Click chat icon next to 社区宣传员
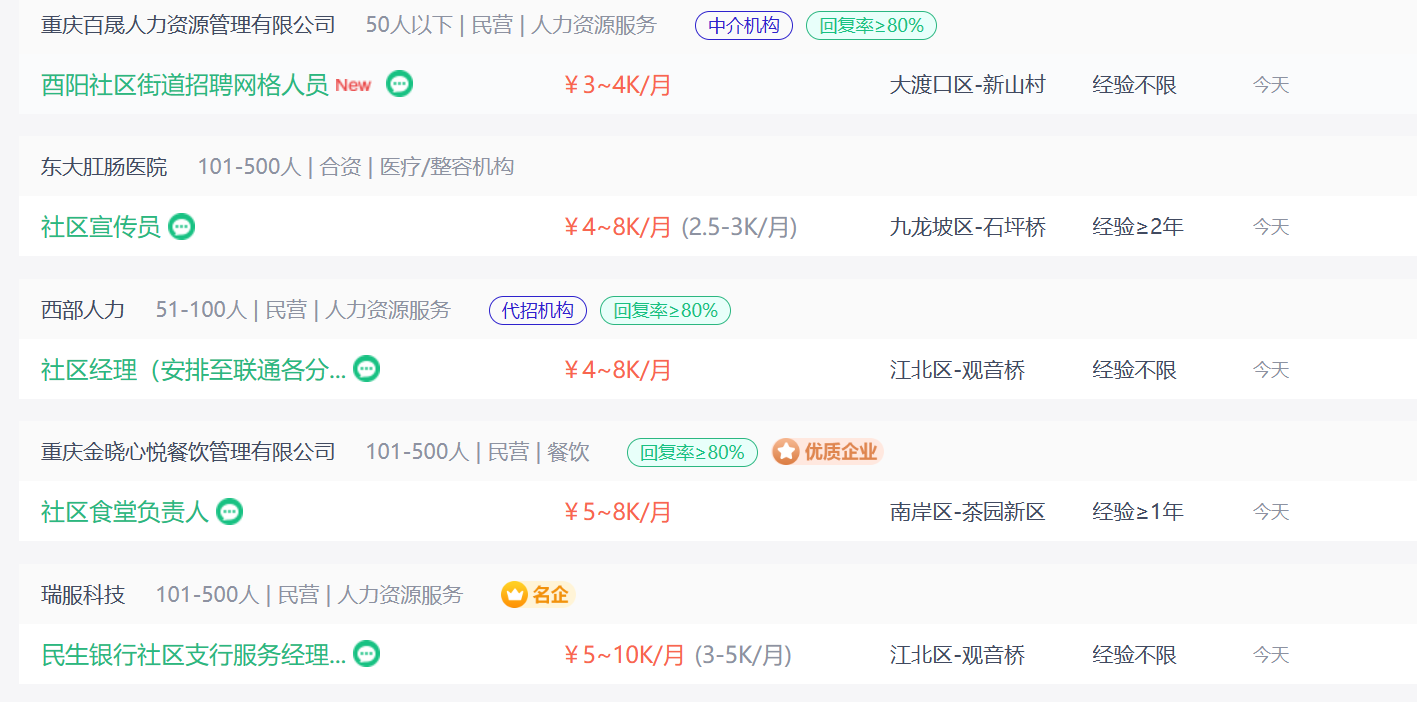 click(181, 227)
